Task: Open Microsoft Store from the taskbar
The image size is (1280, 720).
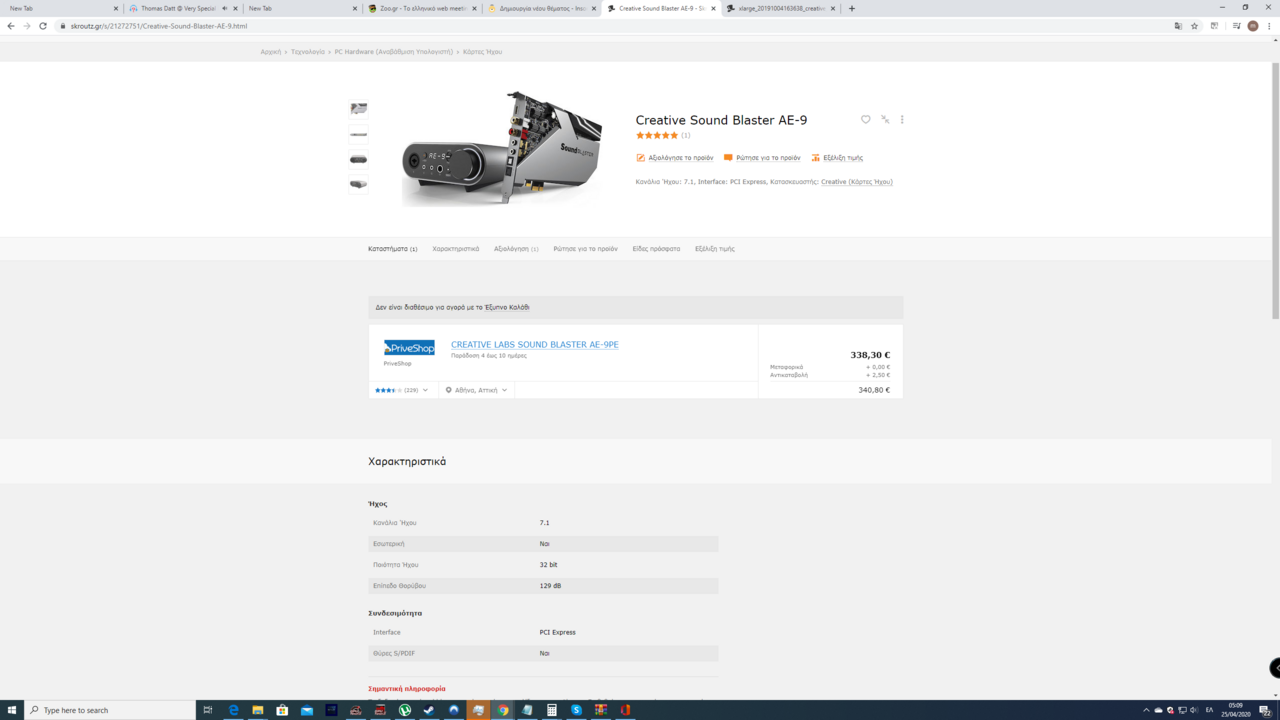Action: [282, 710]
